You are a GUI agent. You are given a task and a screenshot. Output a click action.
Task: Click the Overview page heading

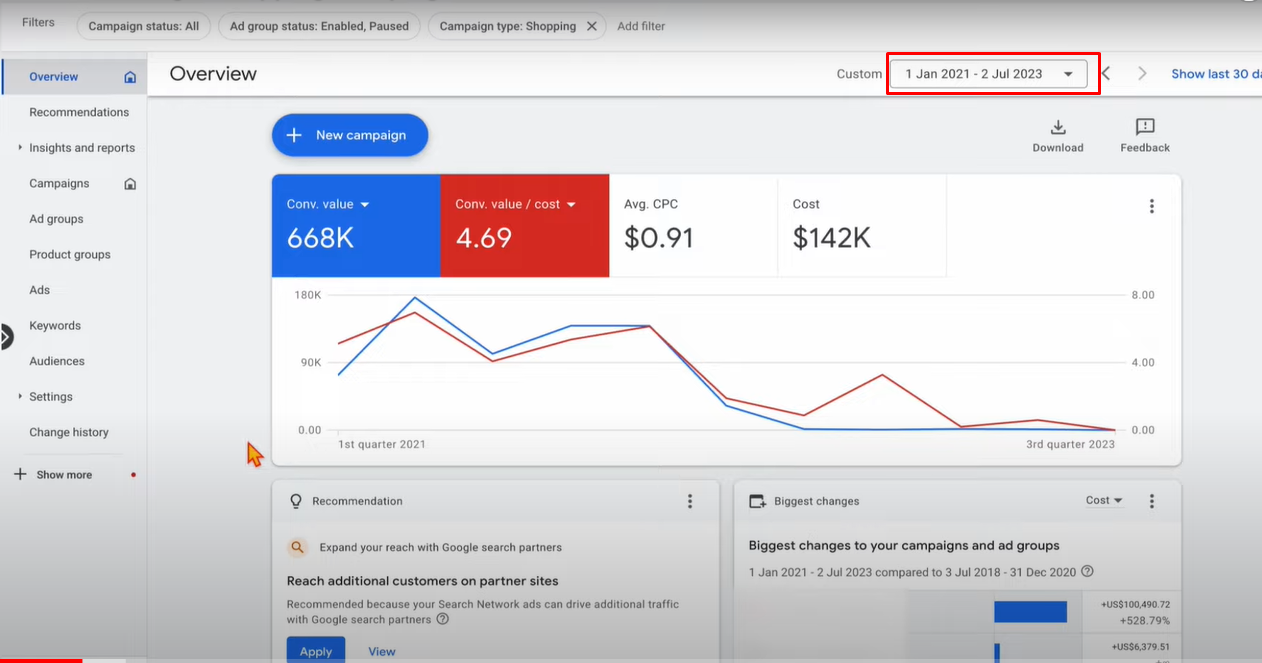213,74
